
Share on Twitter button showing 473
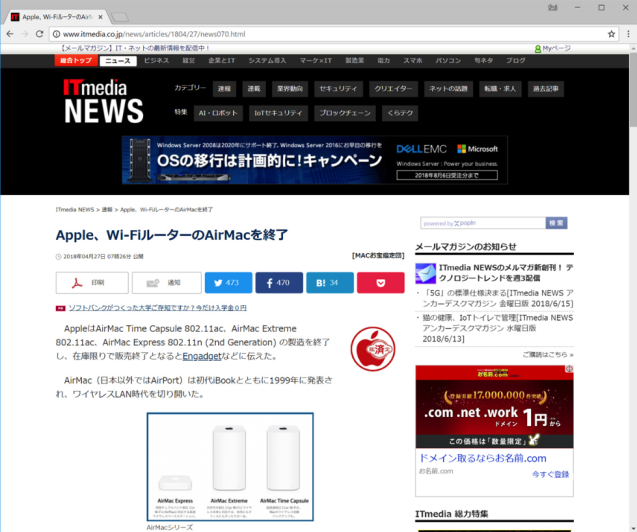[x=228, y=283]
